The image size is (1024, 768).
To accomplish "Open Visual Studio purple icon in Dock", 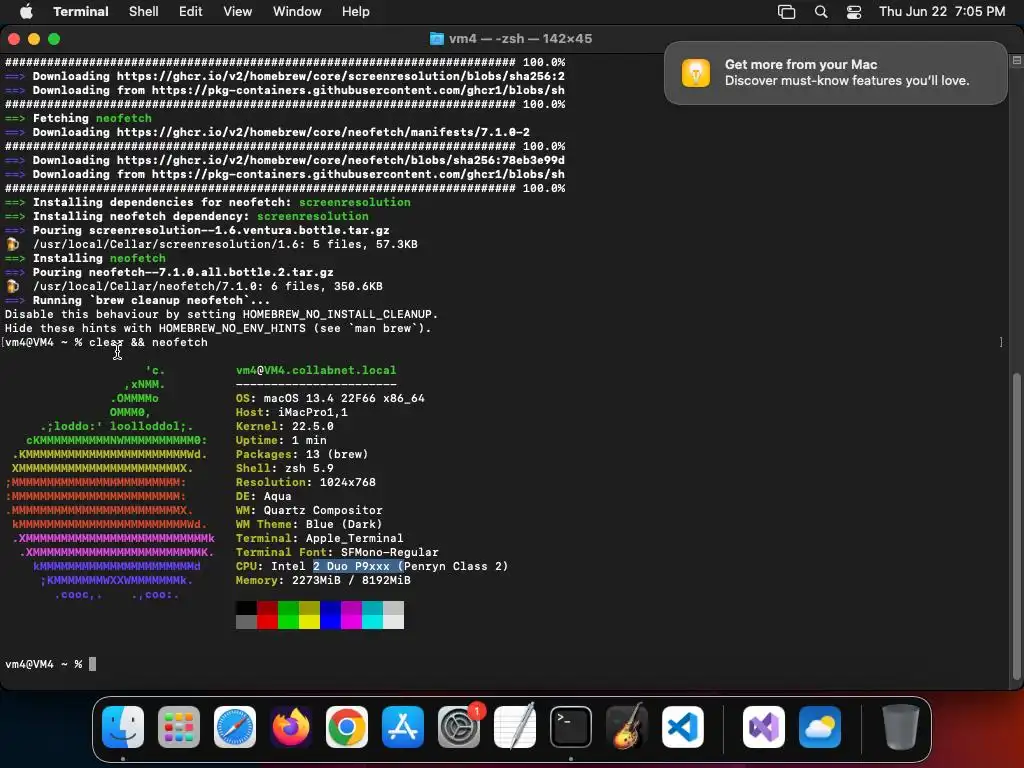I will tap(764, 727).
